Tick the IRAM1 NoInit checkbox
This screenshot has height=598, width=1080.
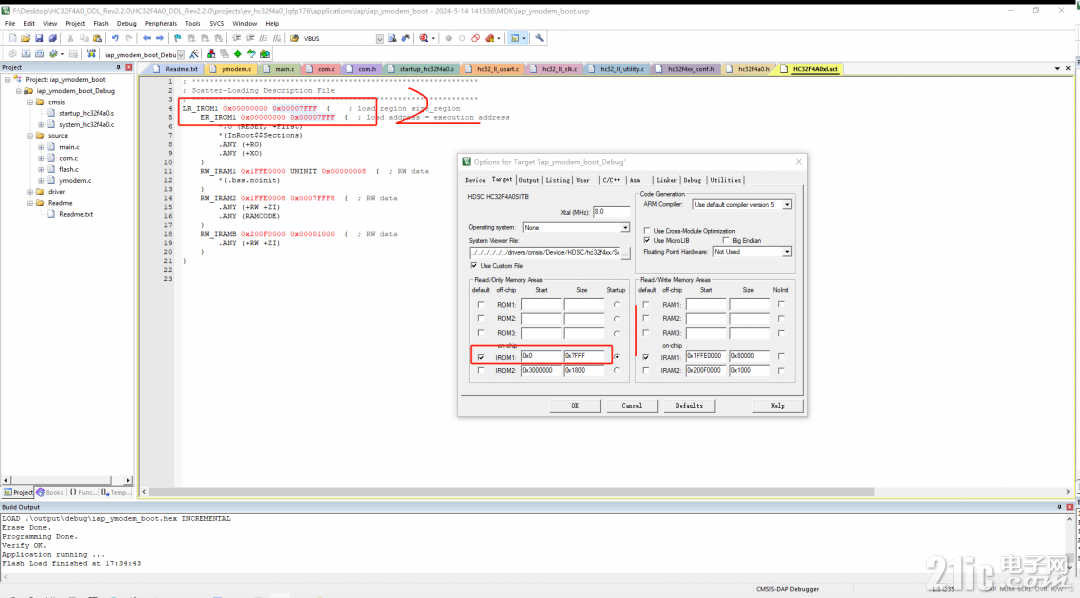[x=781, y=356]
